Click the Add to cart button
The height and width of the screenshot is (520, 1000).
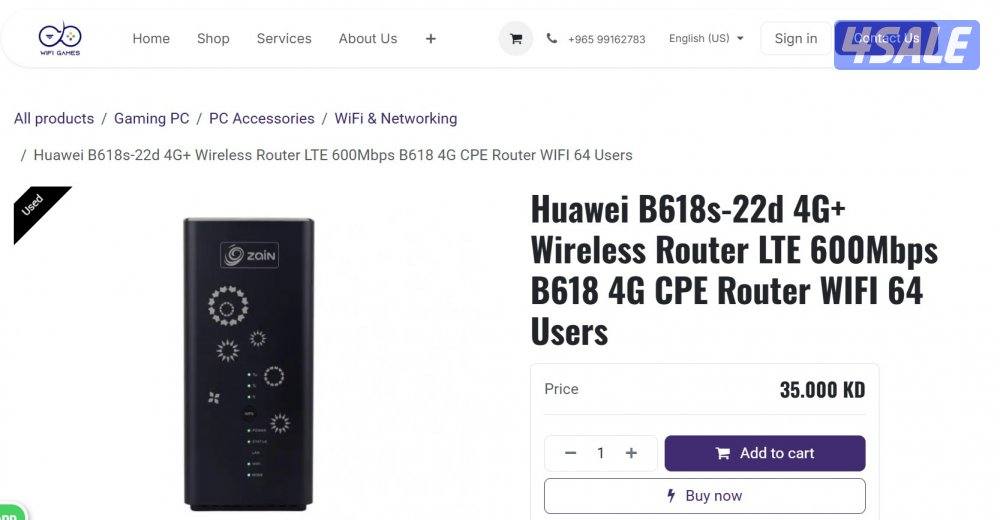765,453
